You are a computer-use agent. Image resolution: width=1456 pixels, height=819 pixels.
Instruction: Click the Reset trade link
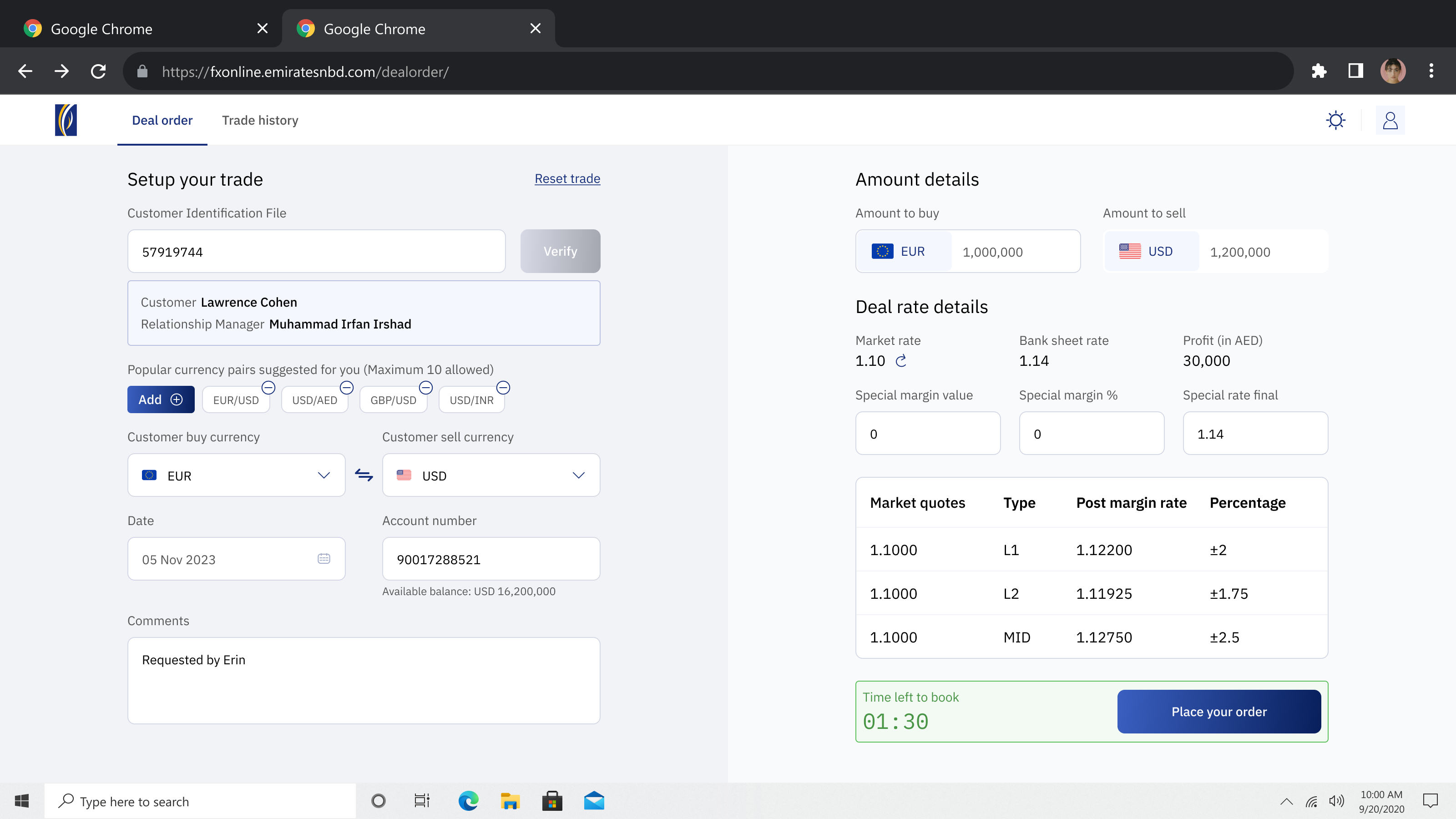[x=567, y=179]
